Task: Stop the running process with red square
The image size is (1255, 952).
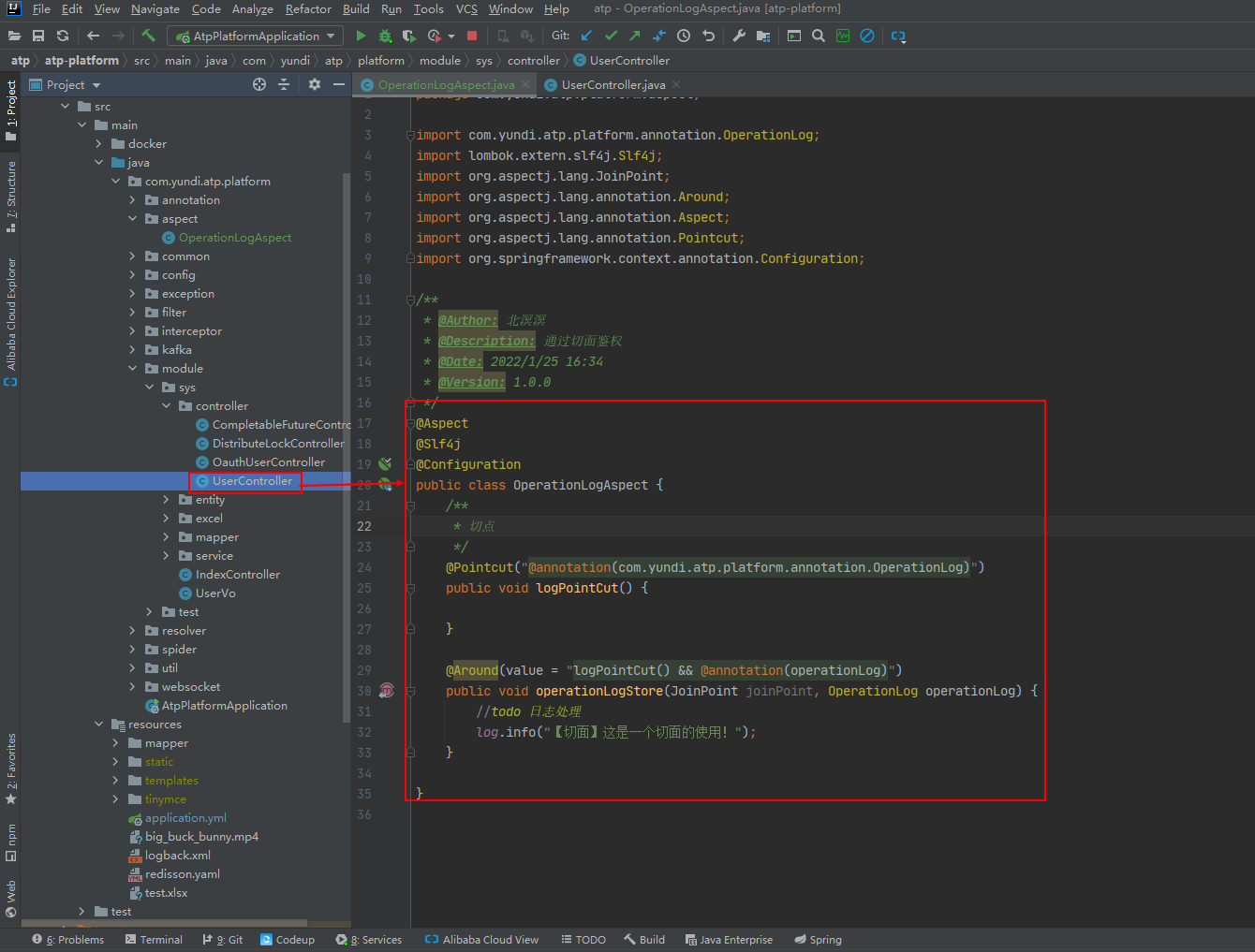Action: [472, 36]
